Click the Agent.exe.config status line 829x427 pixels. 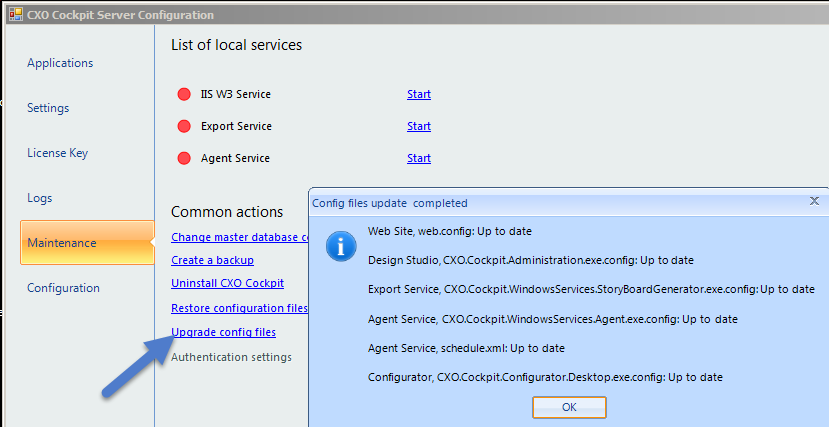click(553, 319)
